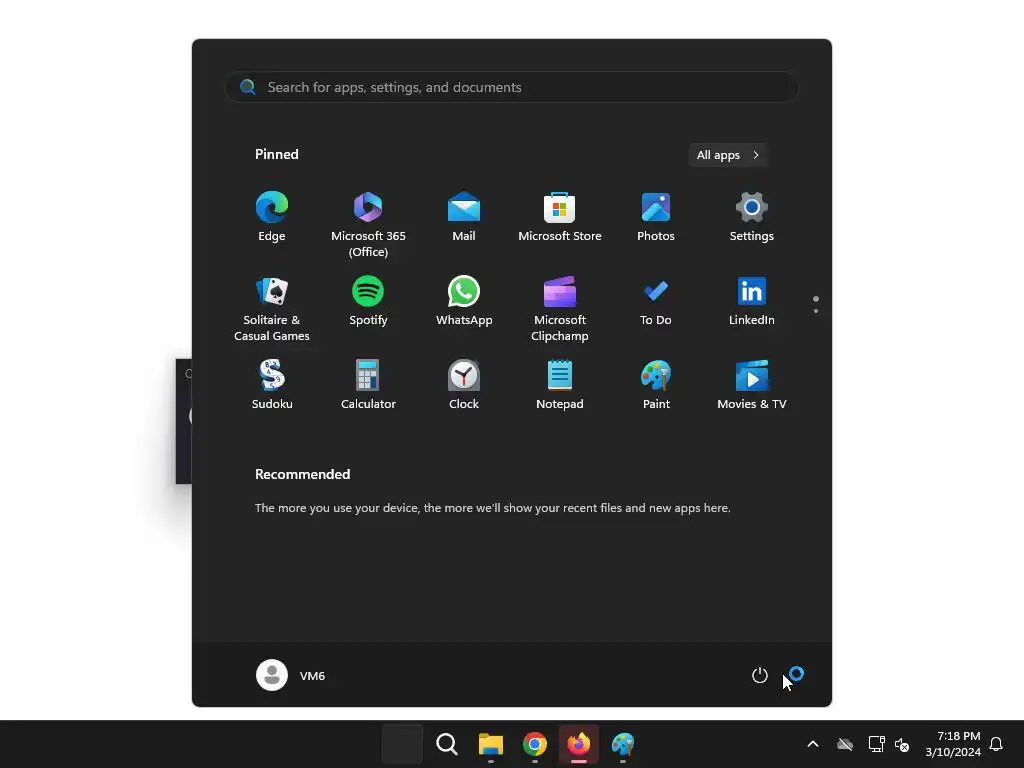
Task: Open File Explorer from taskbar
Action: [490, 744]
